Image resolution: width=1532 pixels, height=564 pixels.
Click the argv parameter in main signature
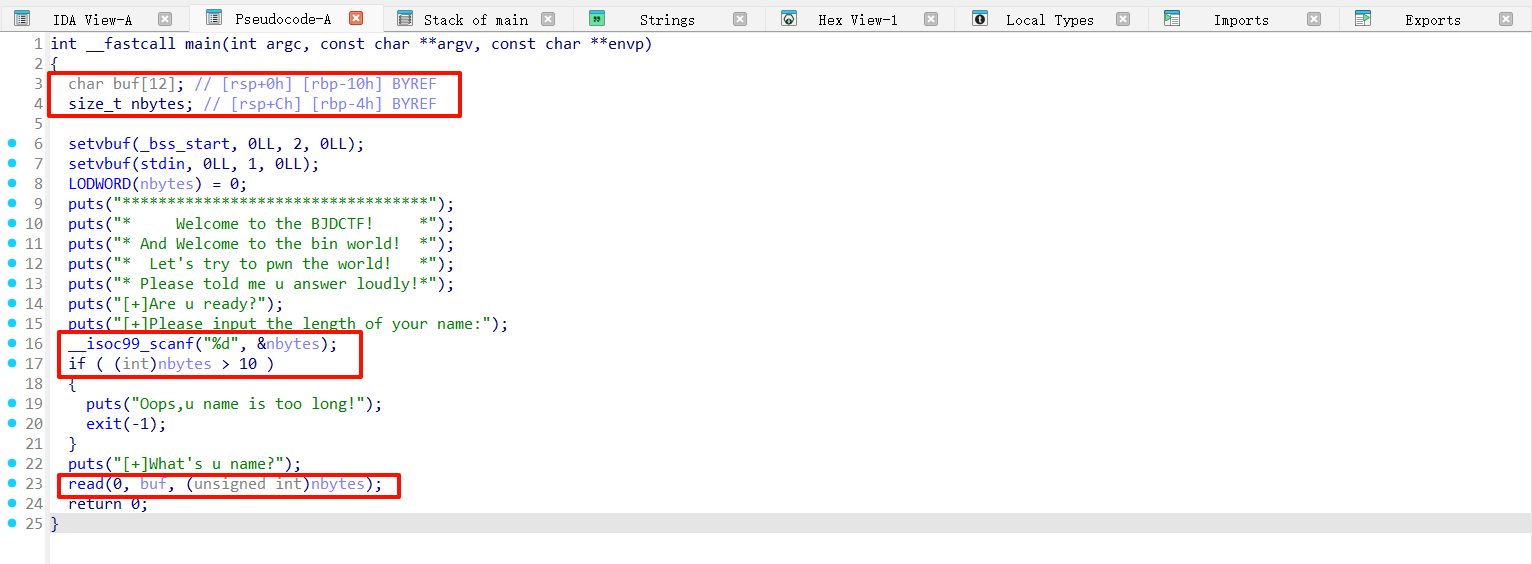pyautogui.click(x=454, y=44)
